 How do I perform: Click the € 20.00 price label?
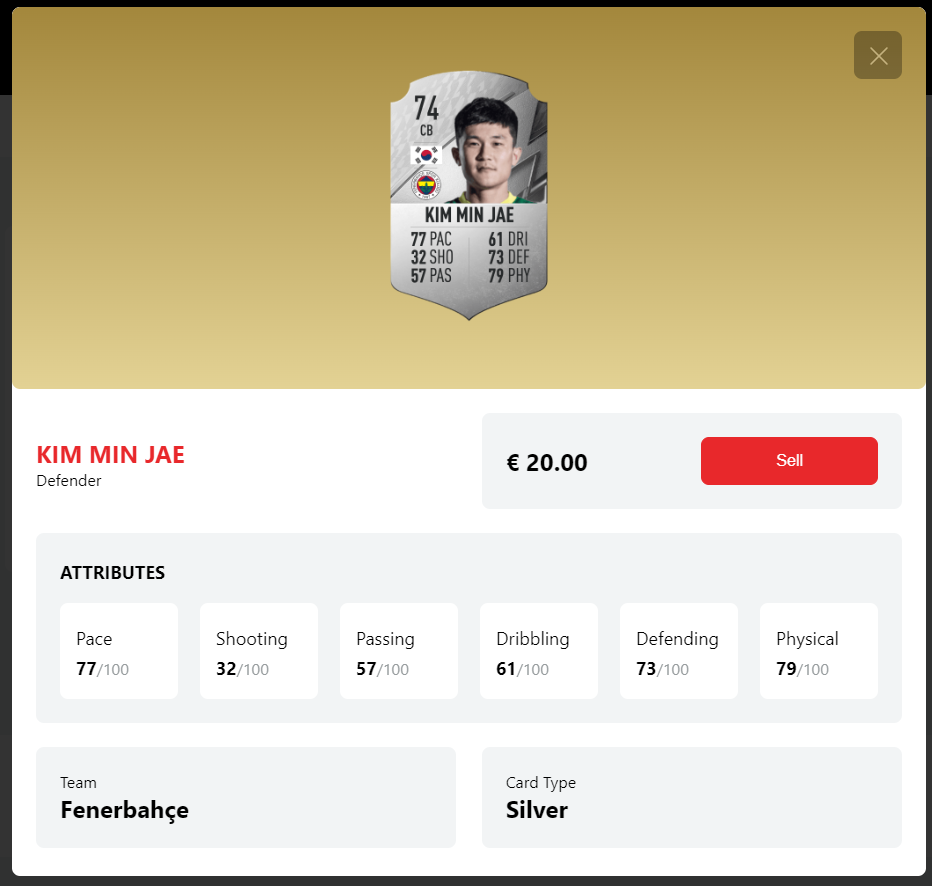tap(547, 463)
